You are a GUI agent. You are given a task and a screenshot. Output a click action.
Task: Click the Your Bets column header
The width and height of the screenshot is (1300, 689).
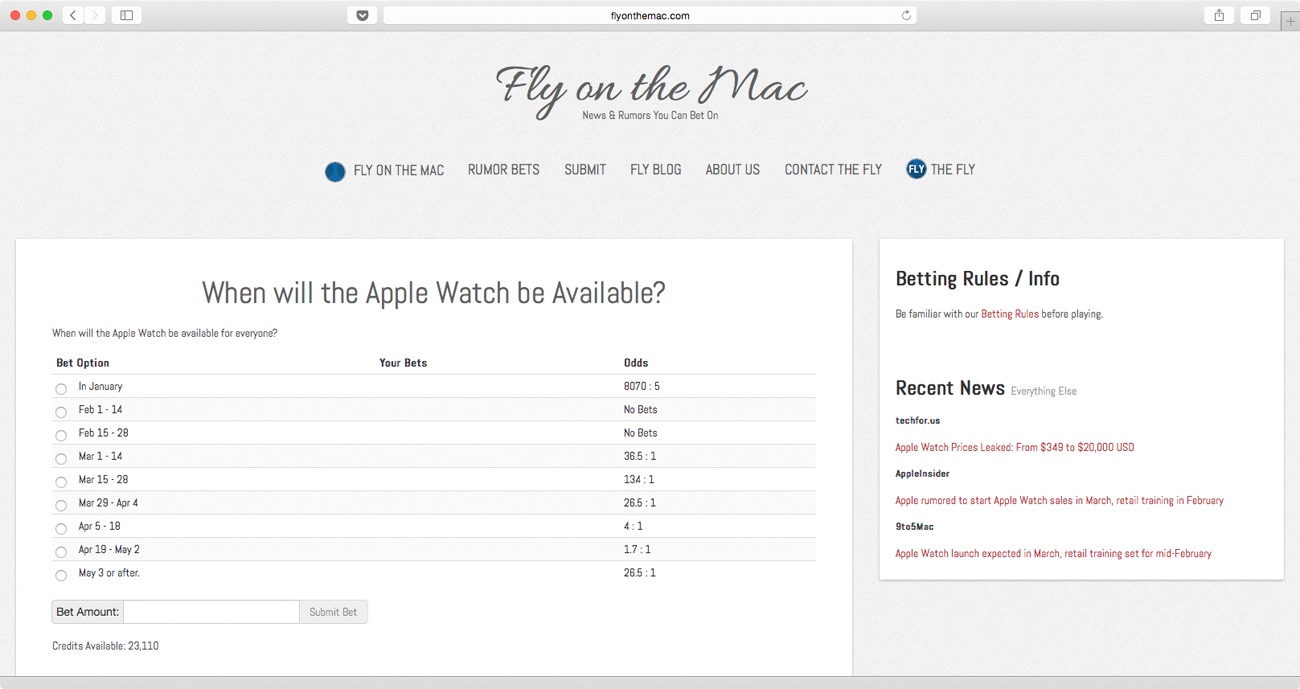[x=403, y=363]
